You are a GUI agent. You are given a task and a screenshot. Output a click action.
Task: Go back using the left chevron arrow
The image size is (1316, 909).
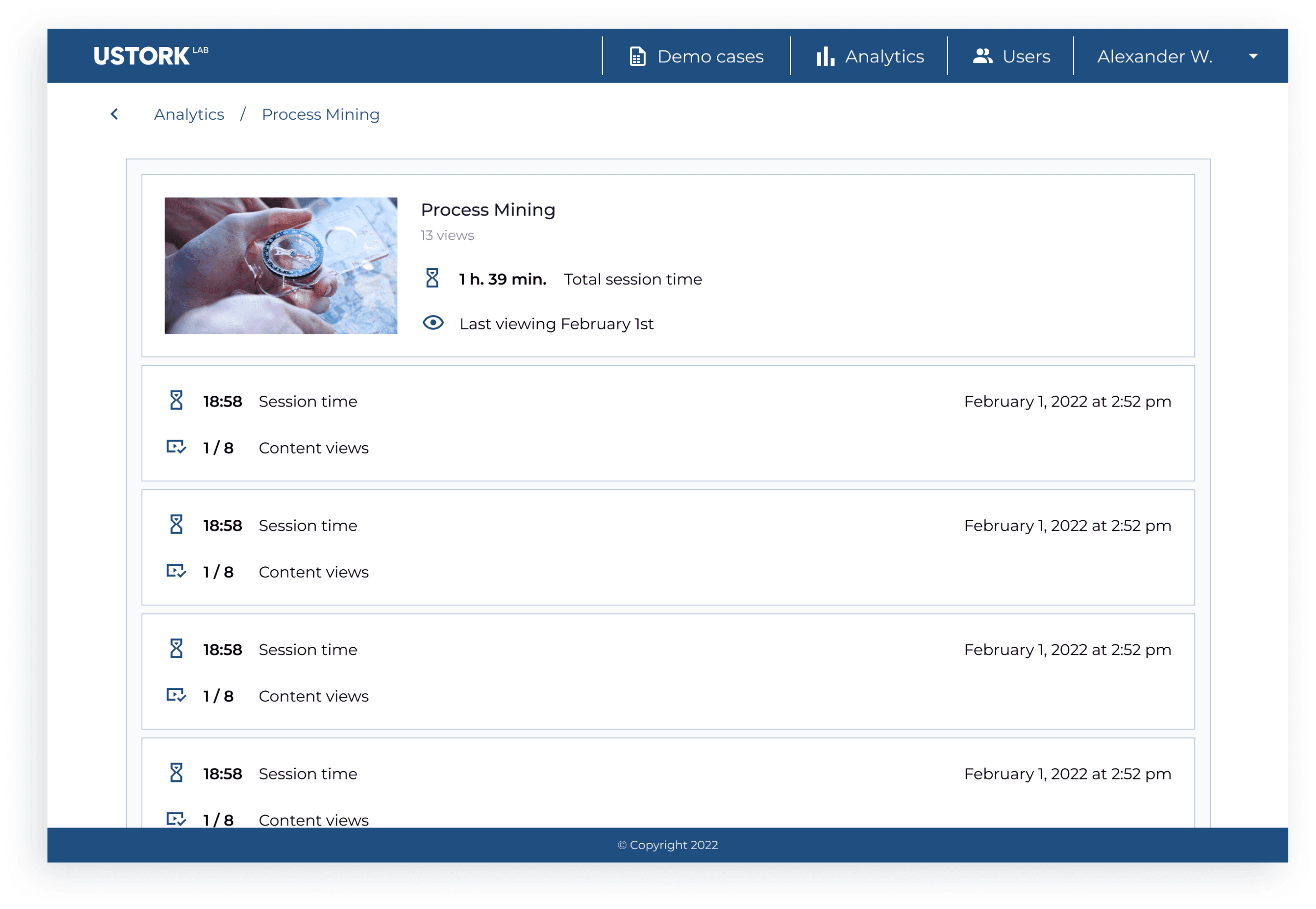pyautogui.click(x=114, y=114)
